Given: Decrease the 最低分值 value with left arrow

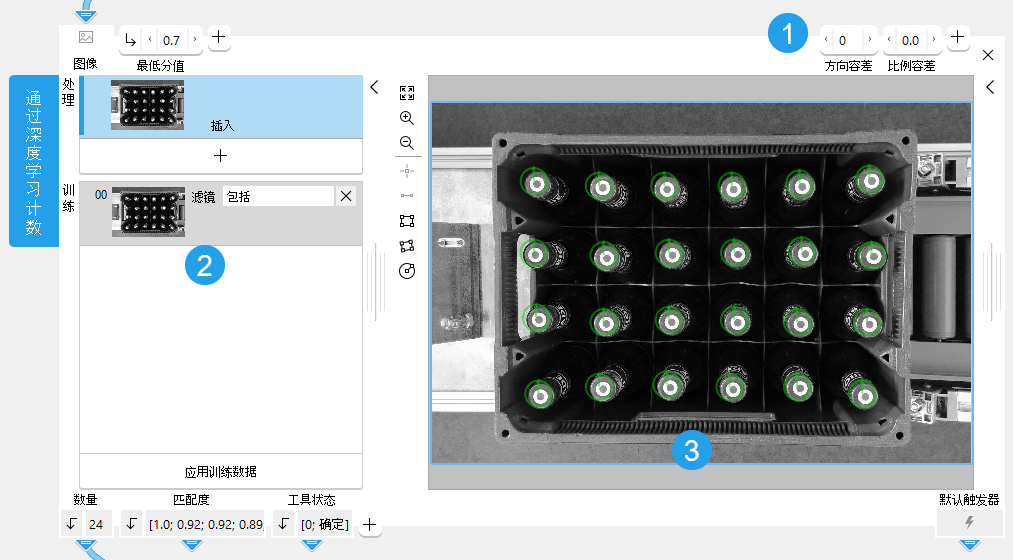Looking at the screenshot, I should [150, 40].
